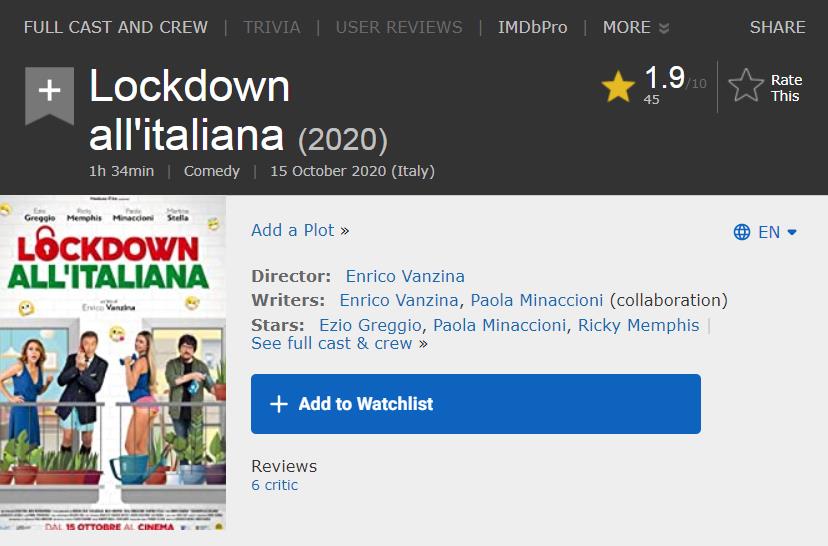This screenshot has width=828, height=546.
Task: Select the TRIVIA menu item
Action: coord(271,27)
